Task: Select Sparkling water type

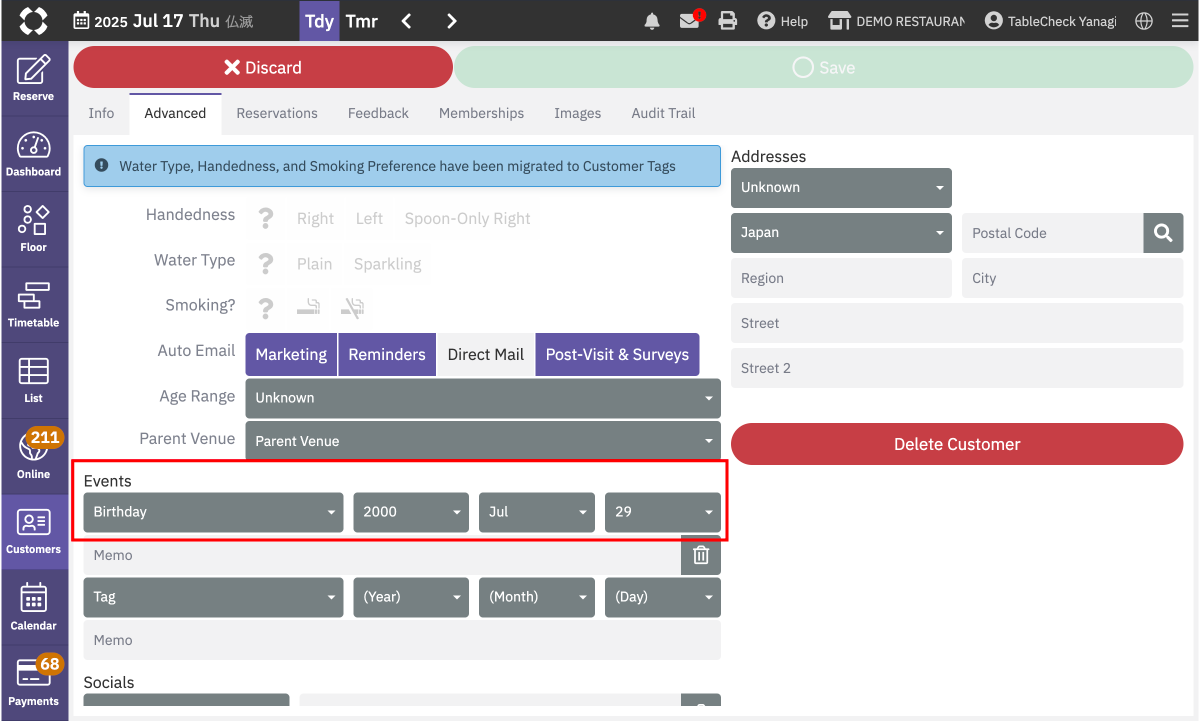Action: pos(388,264)
